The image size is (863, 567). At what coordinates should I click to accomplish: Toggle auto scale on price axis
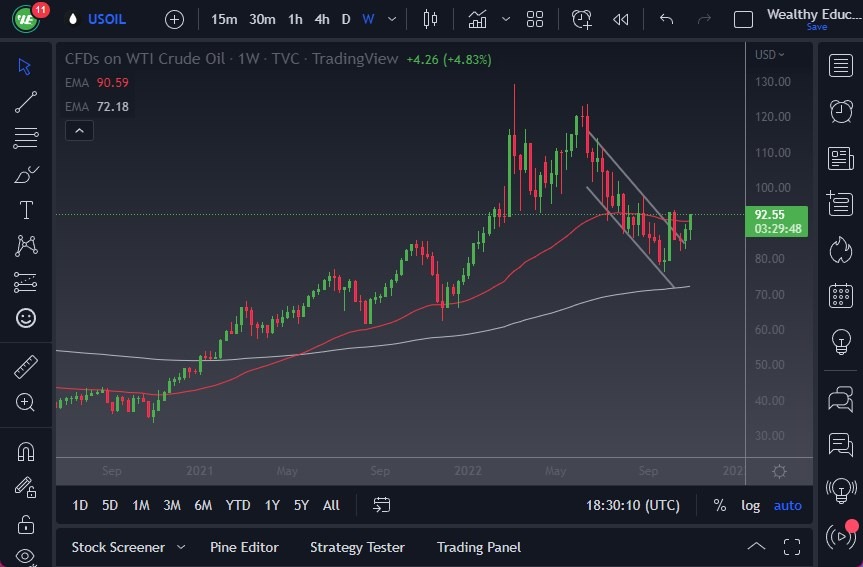(x=787, y=505)
